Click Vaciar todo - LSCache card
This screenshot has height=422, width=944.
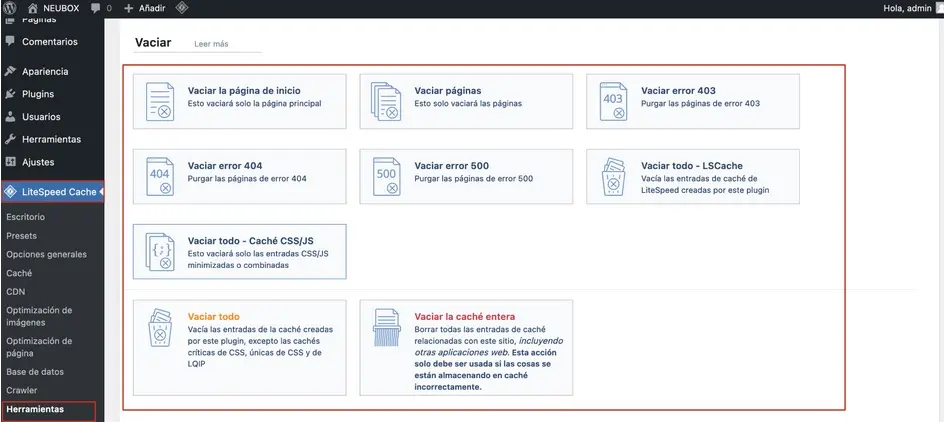693,176
